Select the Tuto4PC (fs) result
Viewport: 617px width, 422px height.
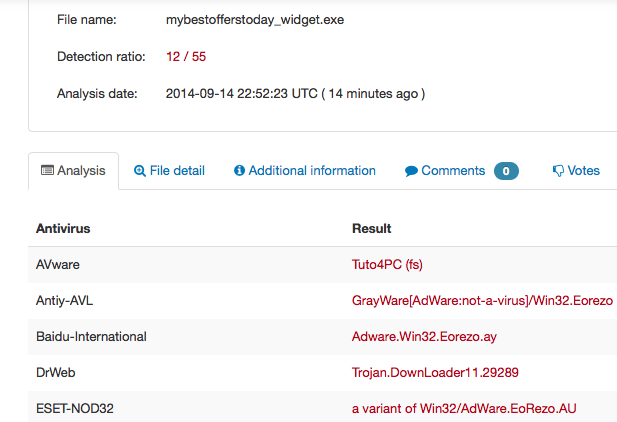387,265
